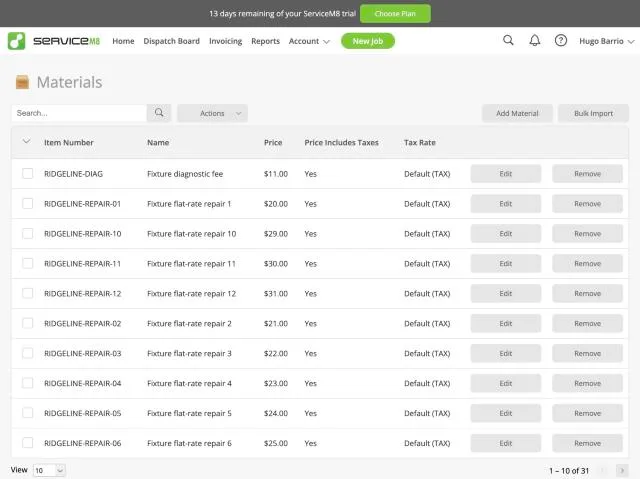Click the $31.00 price cell
The width and height of the screenshot is (640, 479).
coord(276,293)
